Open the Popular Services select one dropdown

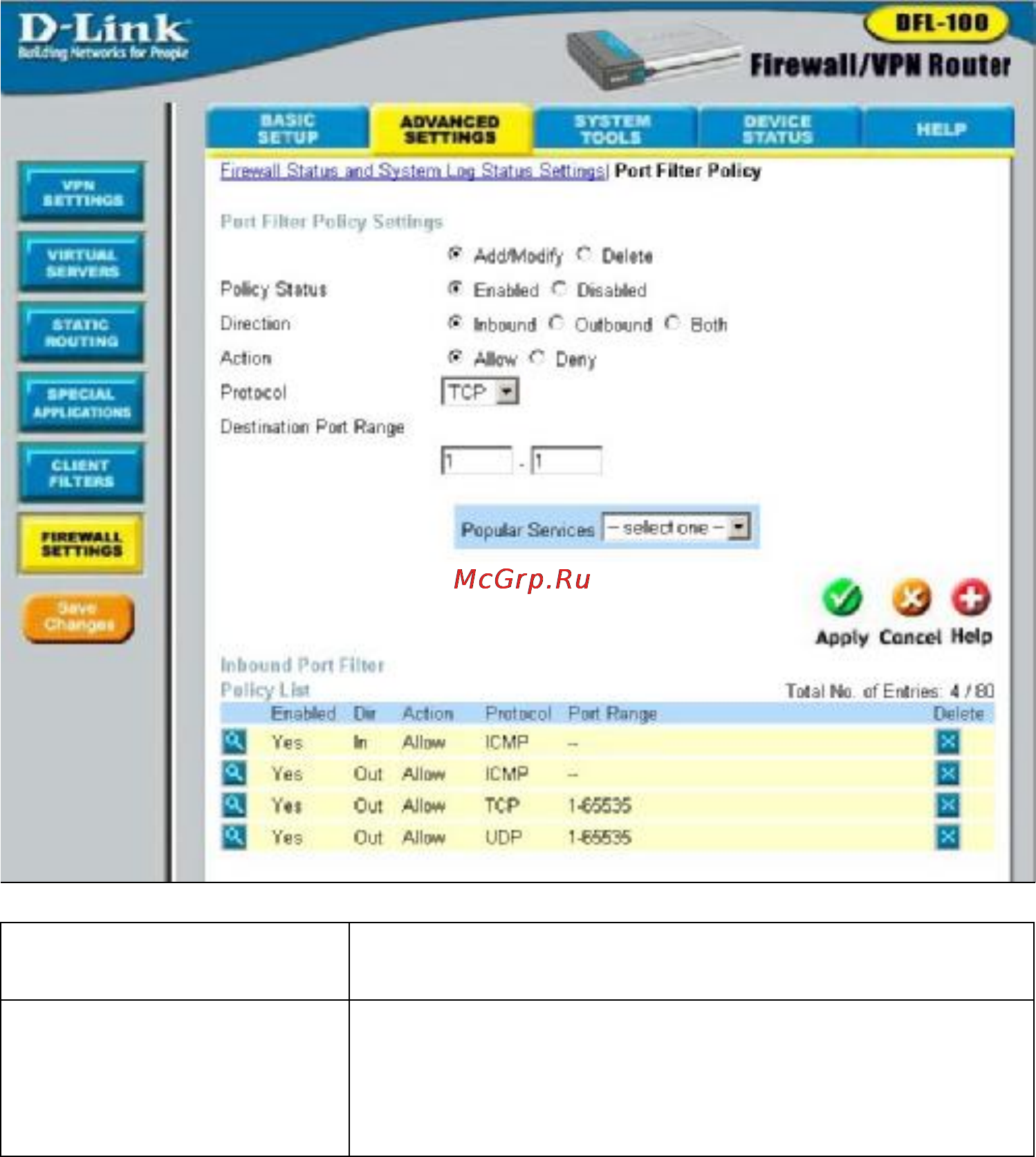pos(676,528)
